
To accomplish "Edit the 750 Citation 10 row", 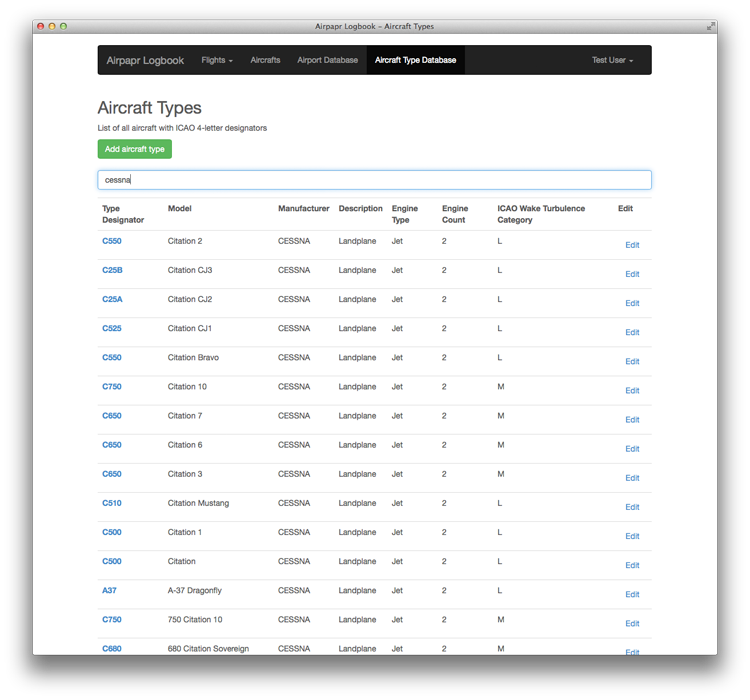I will point(632,624).
